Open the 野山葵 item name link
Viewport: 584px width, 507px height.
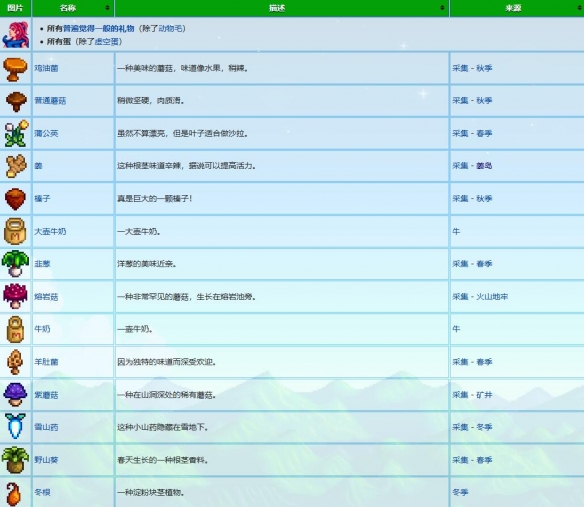[x=46, y=460]
